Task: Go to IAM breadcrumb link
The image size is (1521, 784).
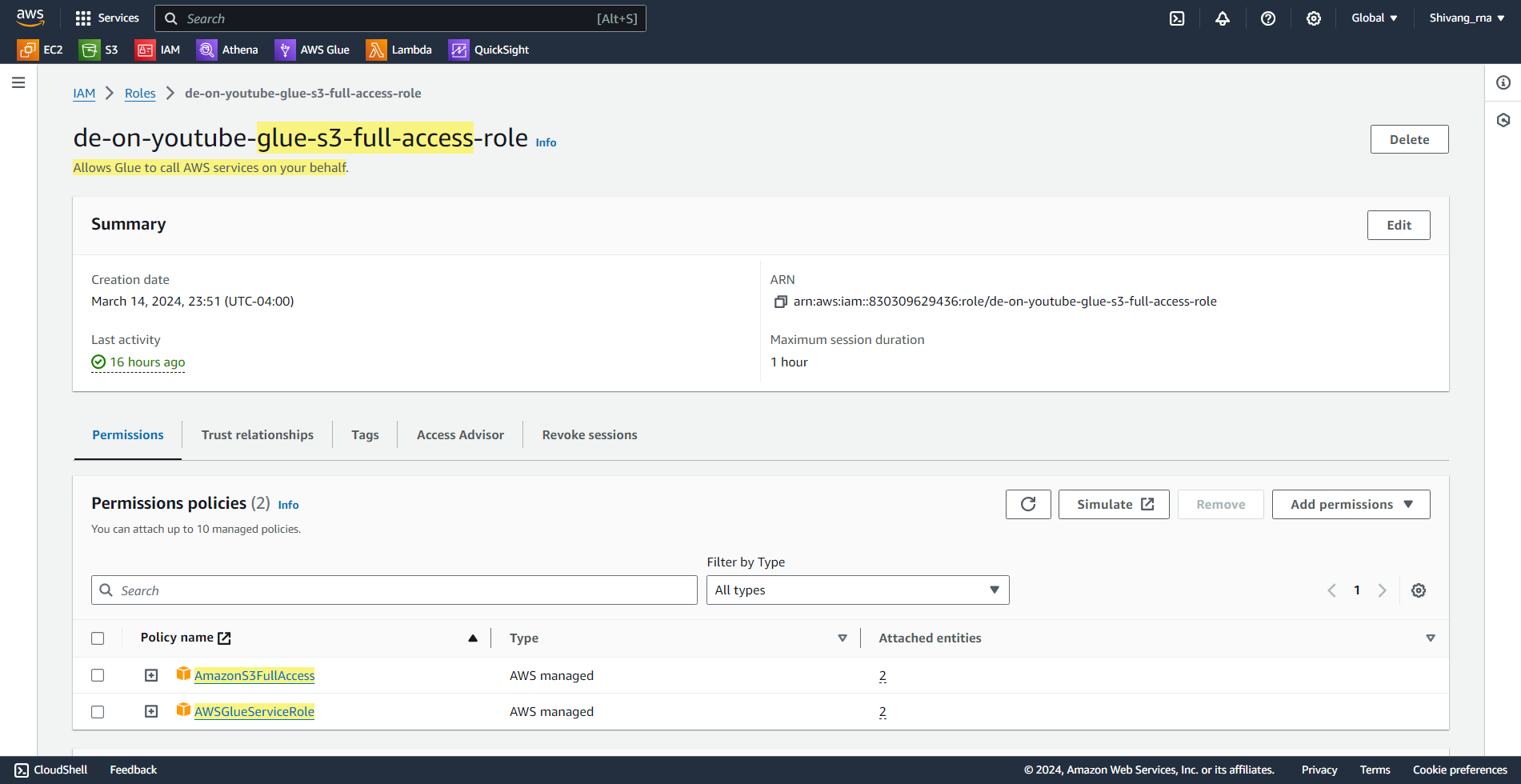Action: pos(84,94)
